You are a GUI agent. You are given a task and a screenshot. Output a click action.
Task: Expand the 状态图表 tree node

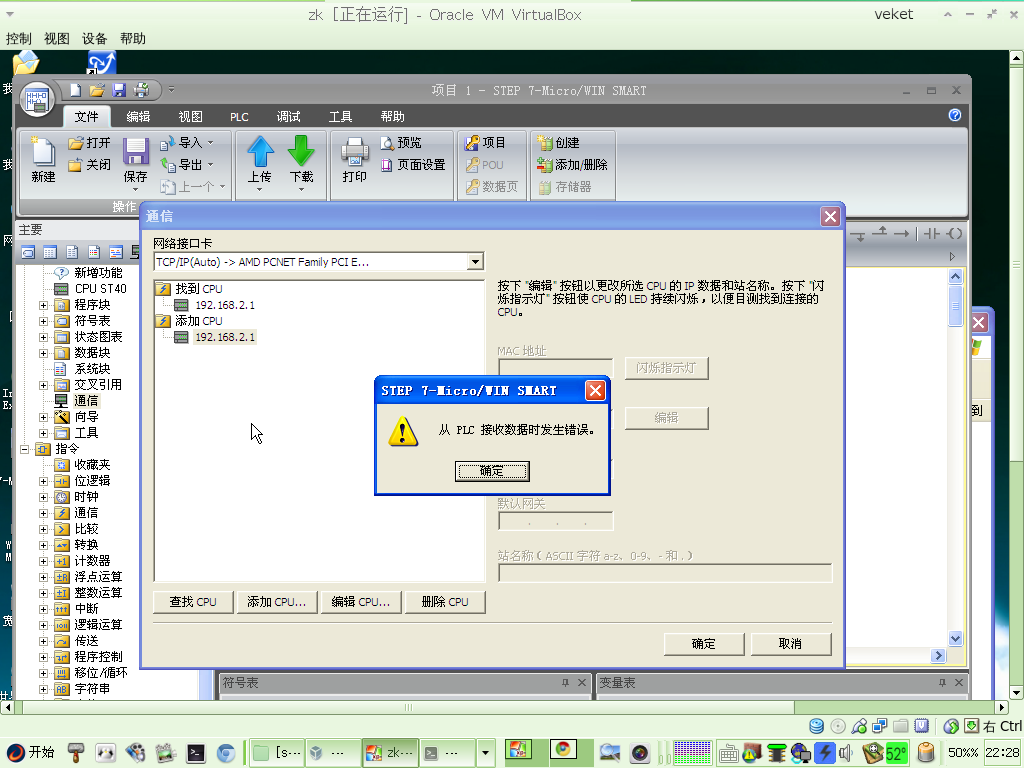pos(43,337)
